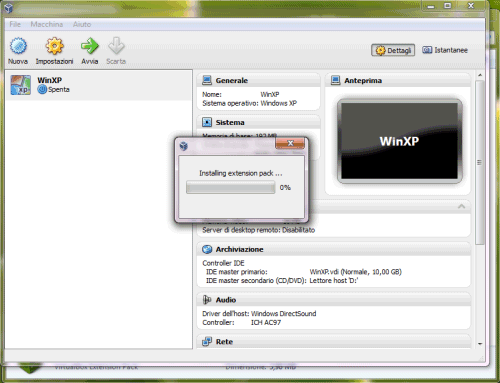Select the WinXP virtual machine entry
The image size is (500, 383).
[x=99, y=85]
